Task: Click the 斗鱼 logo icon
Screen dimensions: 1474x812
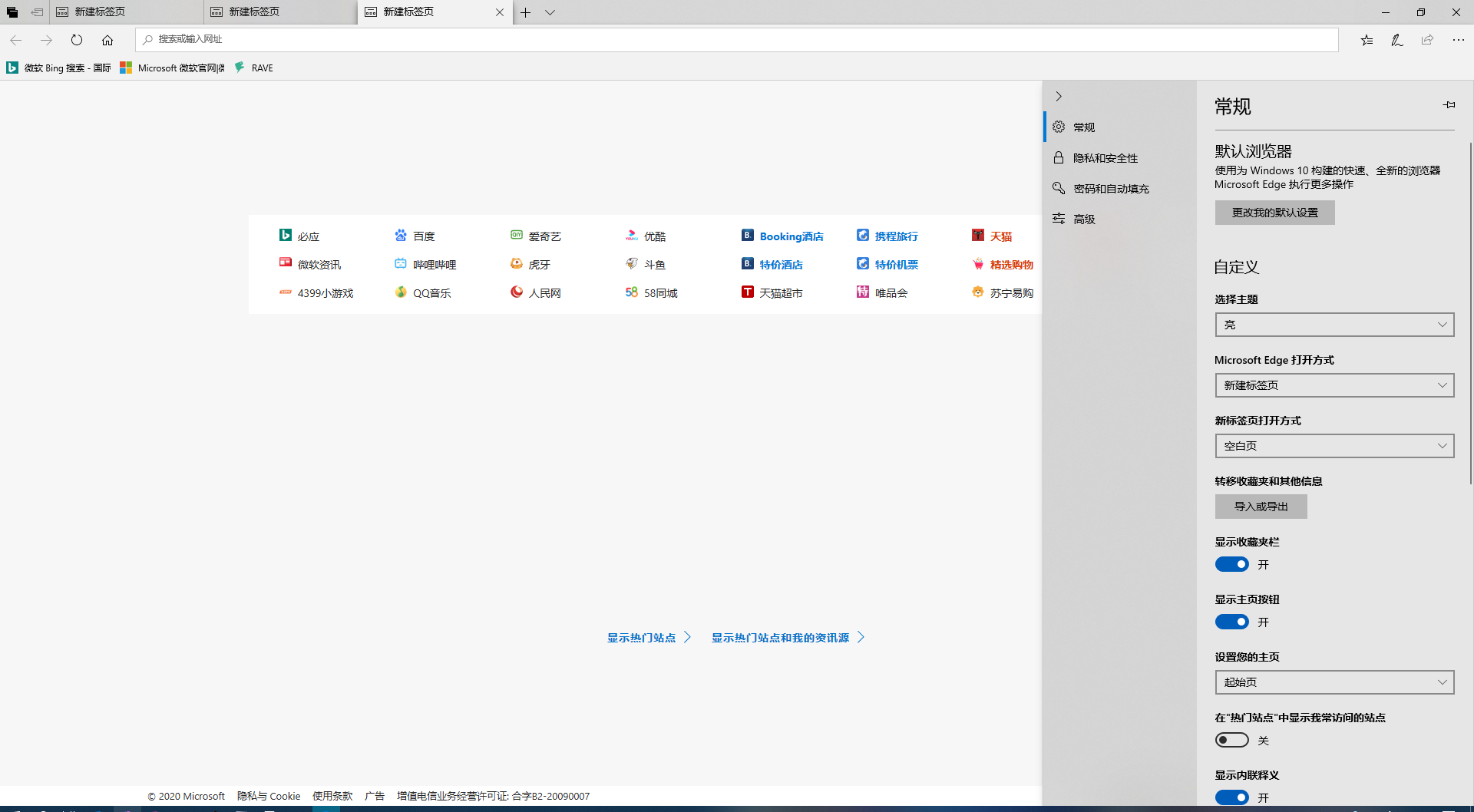Action: coord(632,264)
